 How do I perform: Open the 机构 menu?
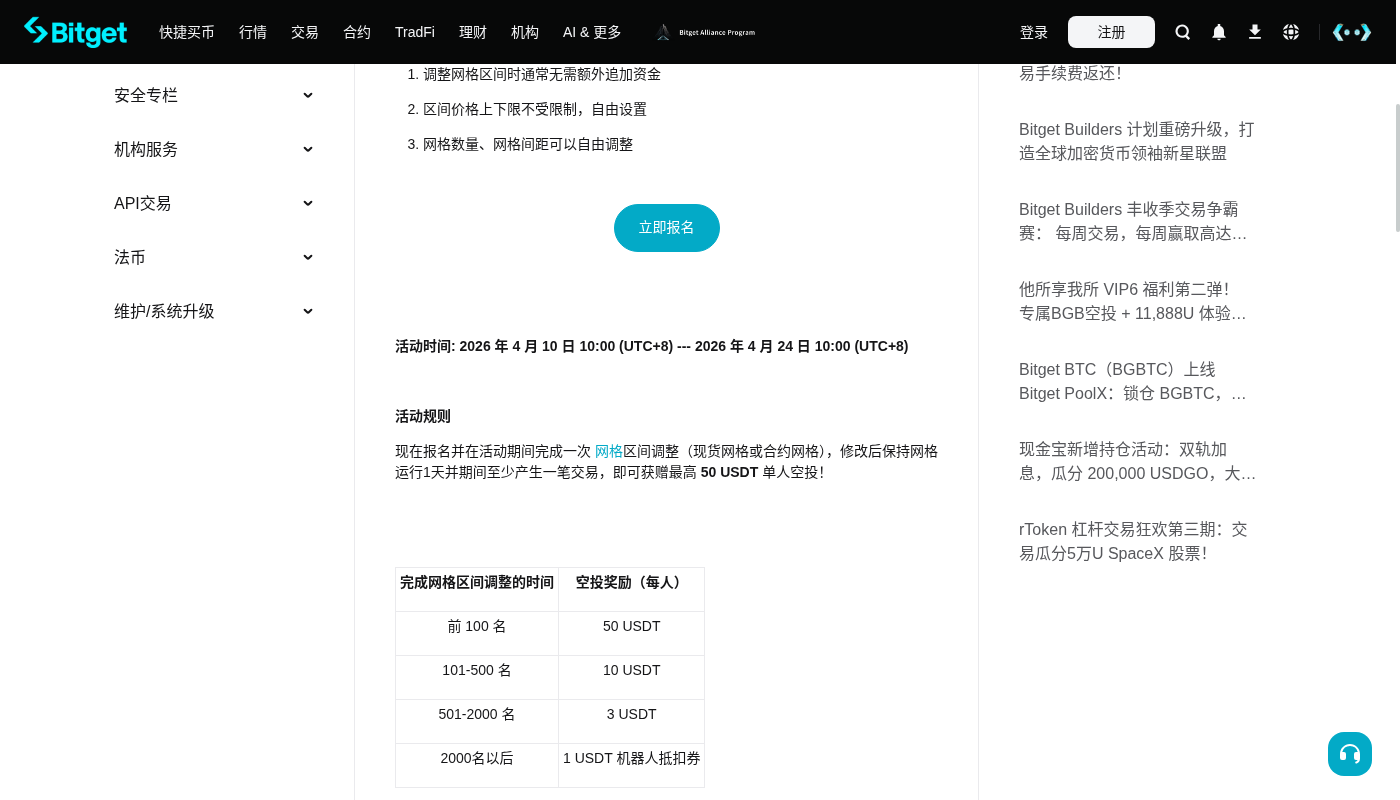tap(525, 32)
